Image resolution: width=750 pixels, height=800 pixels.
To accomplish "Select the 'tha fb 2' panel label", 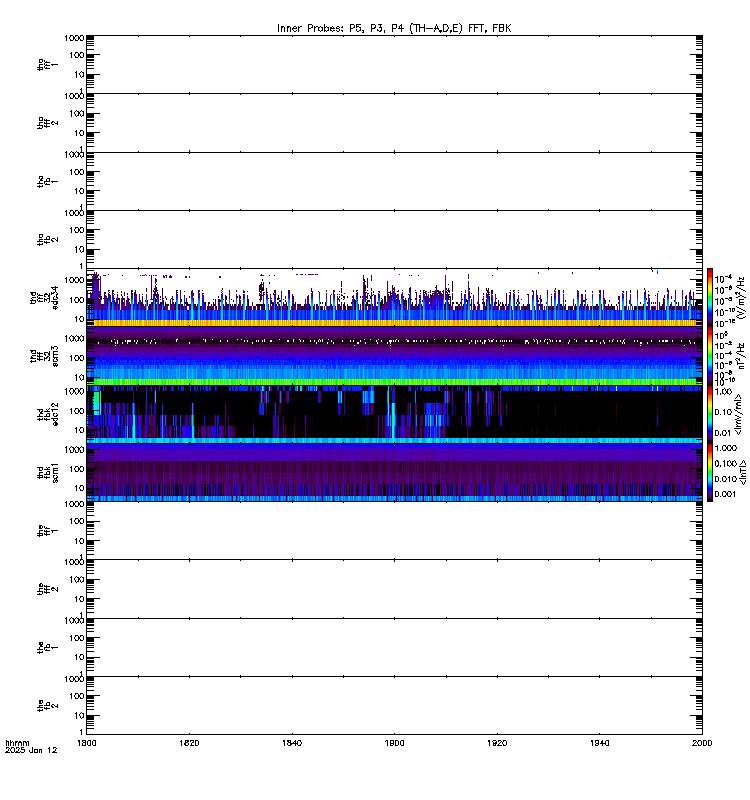I will tap(47, 239).
